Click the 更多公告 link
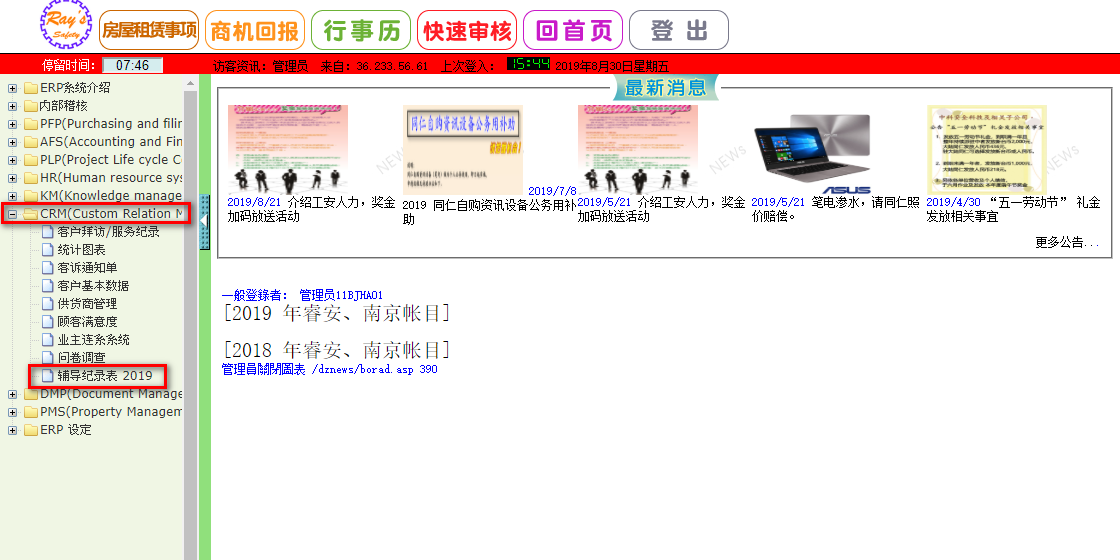Image resolution: width=1120 pixels, height=560 pixels. pos(1067,242)
